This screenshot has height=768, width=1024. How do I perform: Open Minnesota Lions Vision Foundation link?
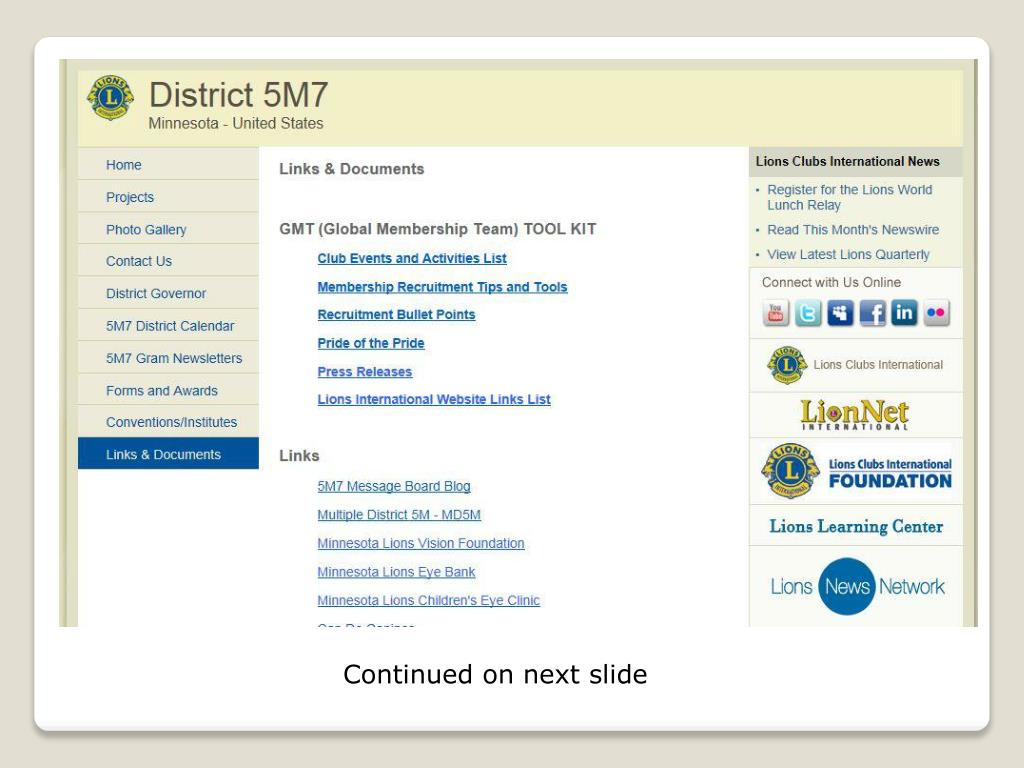pyautogui.click(x=421, y=543)
